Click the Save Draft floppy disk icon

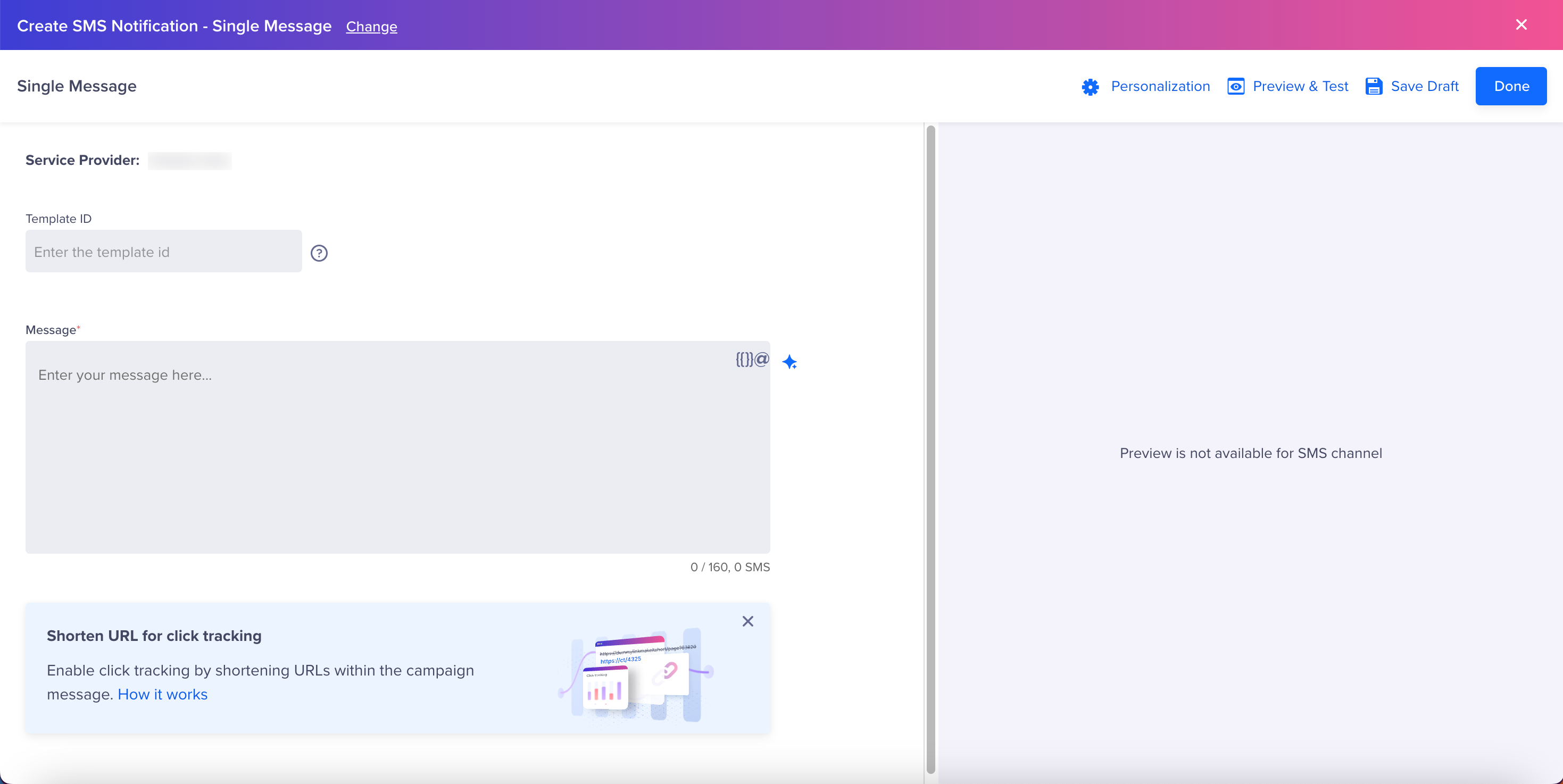pyautogui.click(x=1374, y=86)
